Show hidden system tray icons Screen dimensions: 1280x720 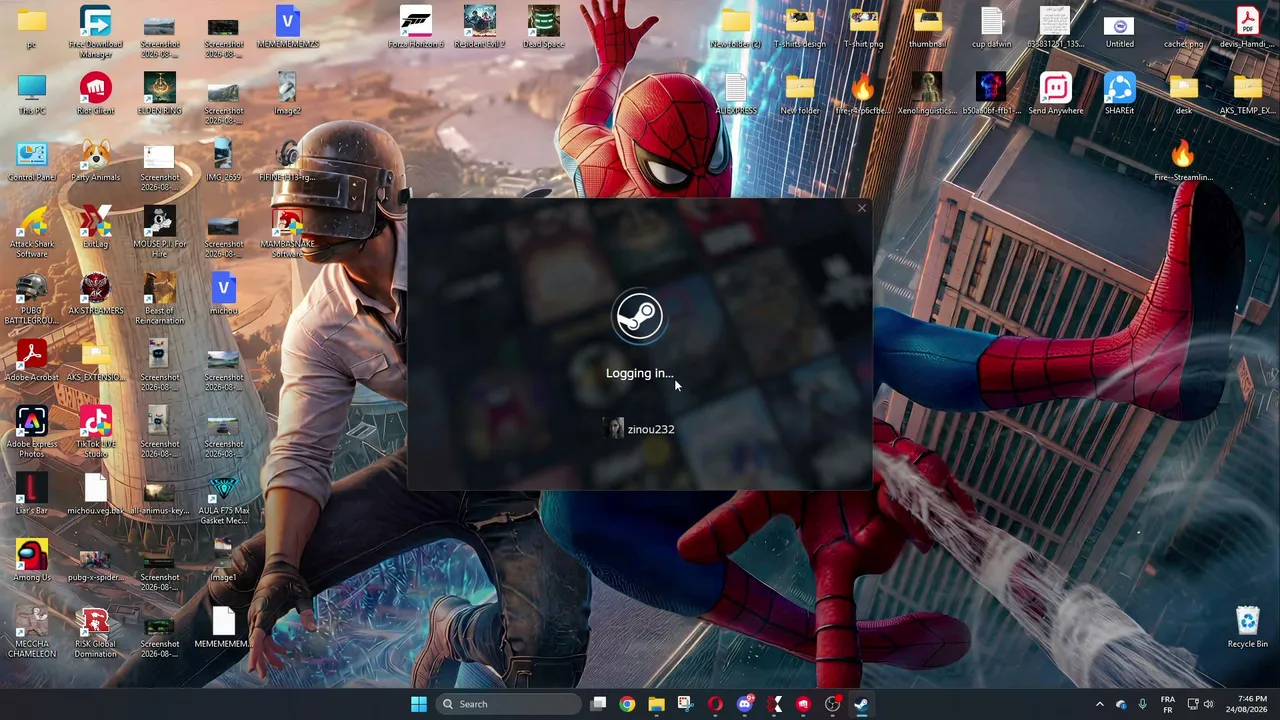click(1099, 704)
